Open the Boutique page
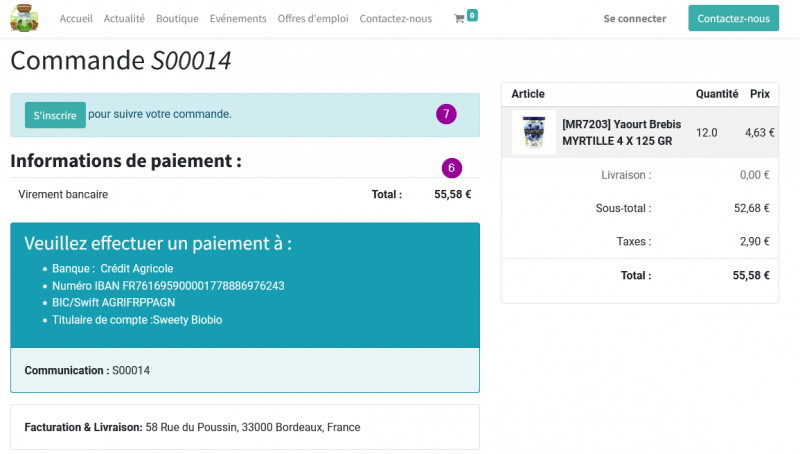 [x=177, y=18]
